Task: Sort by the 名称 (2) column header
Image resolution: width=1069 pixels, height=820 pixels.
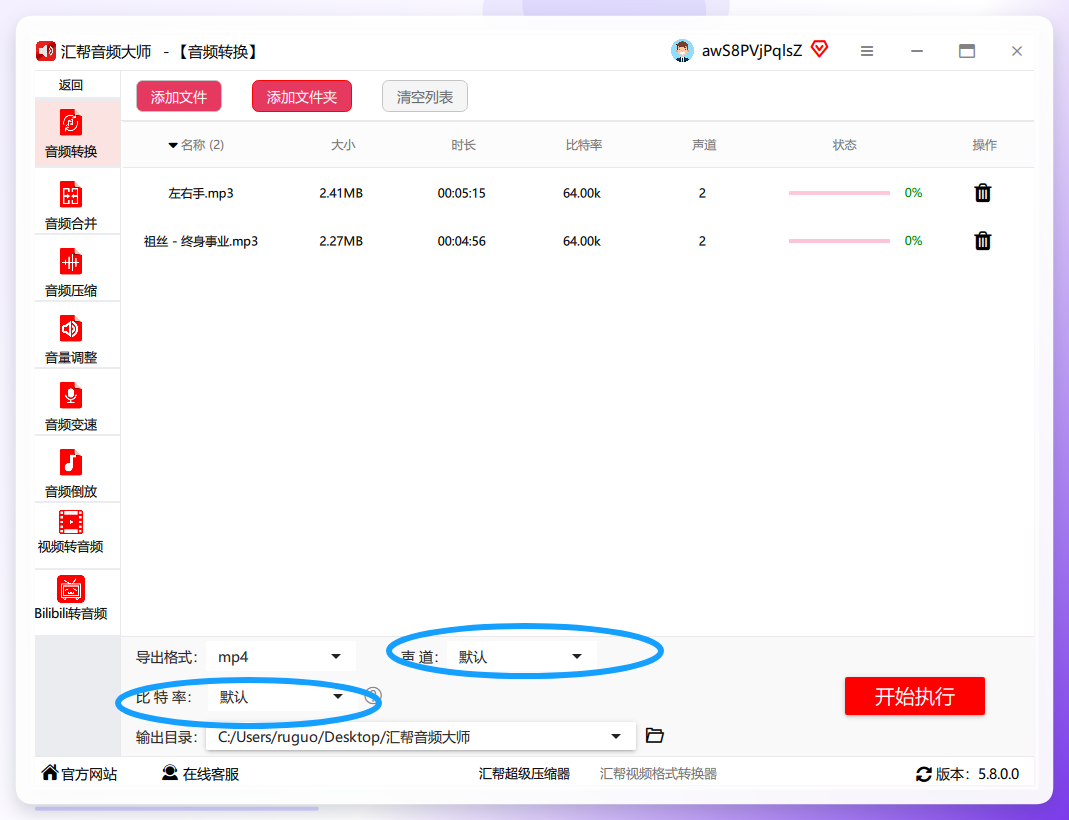Action: point(196,145)
